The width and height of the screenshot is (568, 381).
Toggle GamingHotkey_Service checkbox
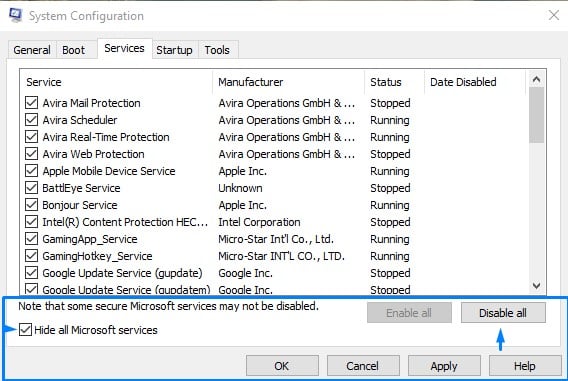point(32,256)
